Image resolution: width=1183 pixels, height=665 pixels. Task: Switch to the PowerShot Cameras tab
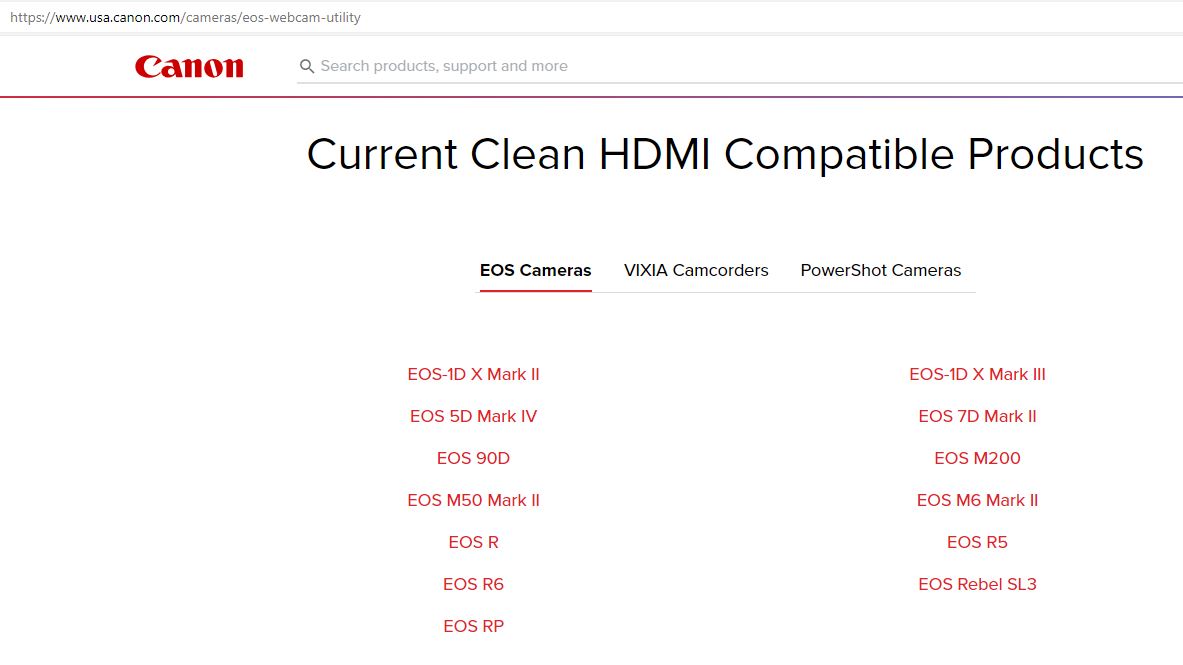880,270
